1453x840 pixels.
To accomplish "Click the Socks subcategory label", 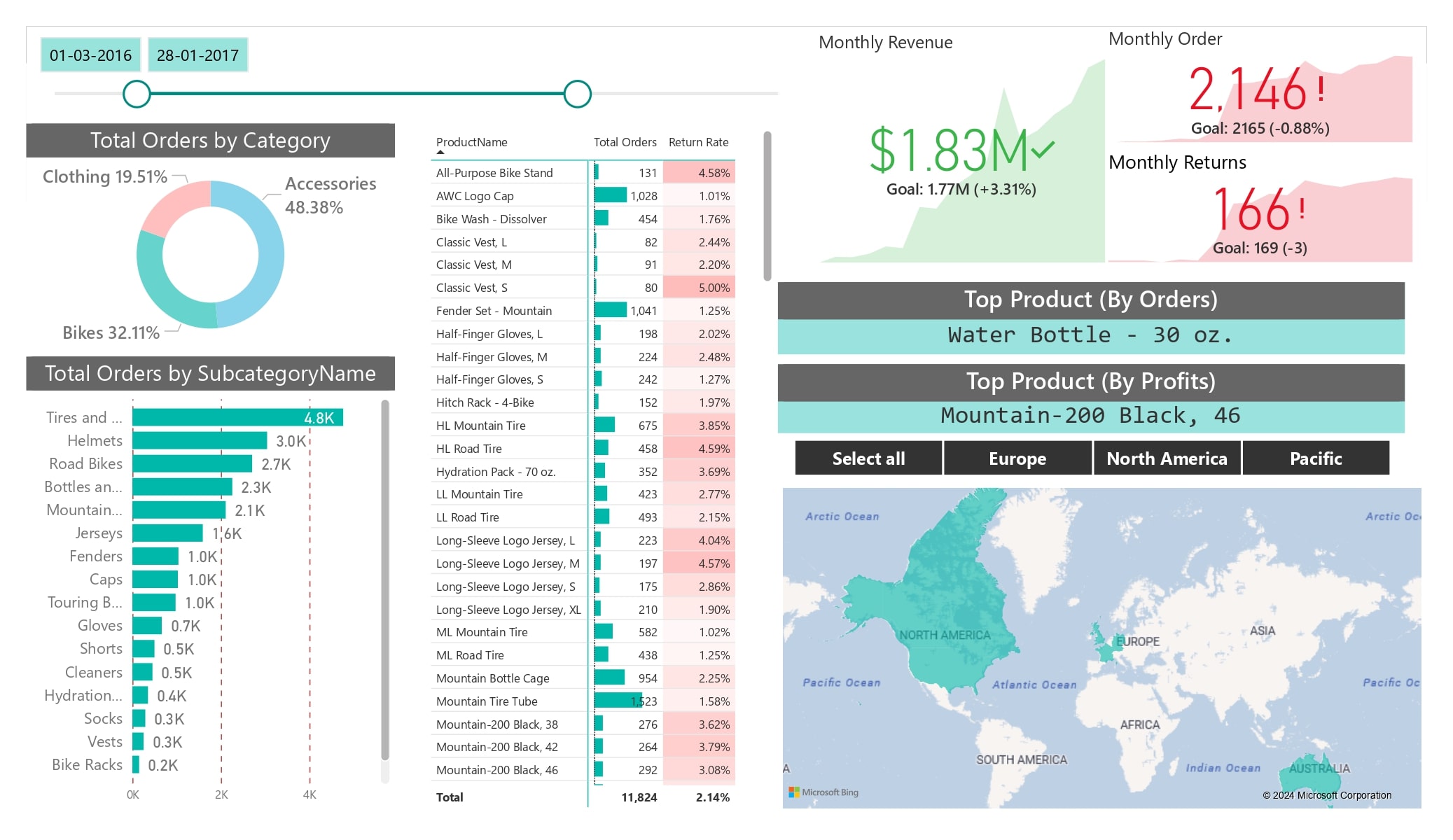I will pyautogui.click(x=103, y=718).
